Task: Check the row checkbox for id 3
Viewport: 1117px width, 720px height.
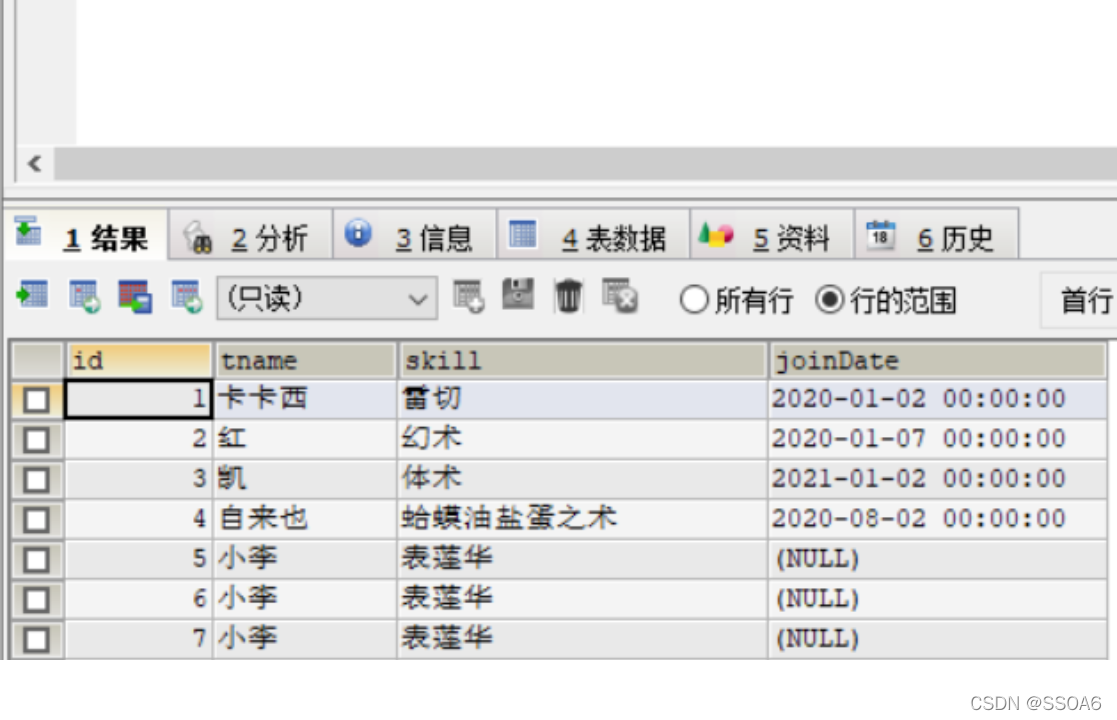Action: 36,479
